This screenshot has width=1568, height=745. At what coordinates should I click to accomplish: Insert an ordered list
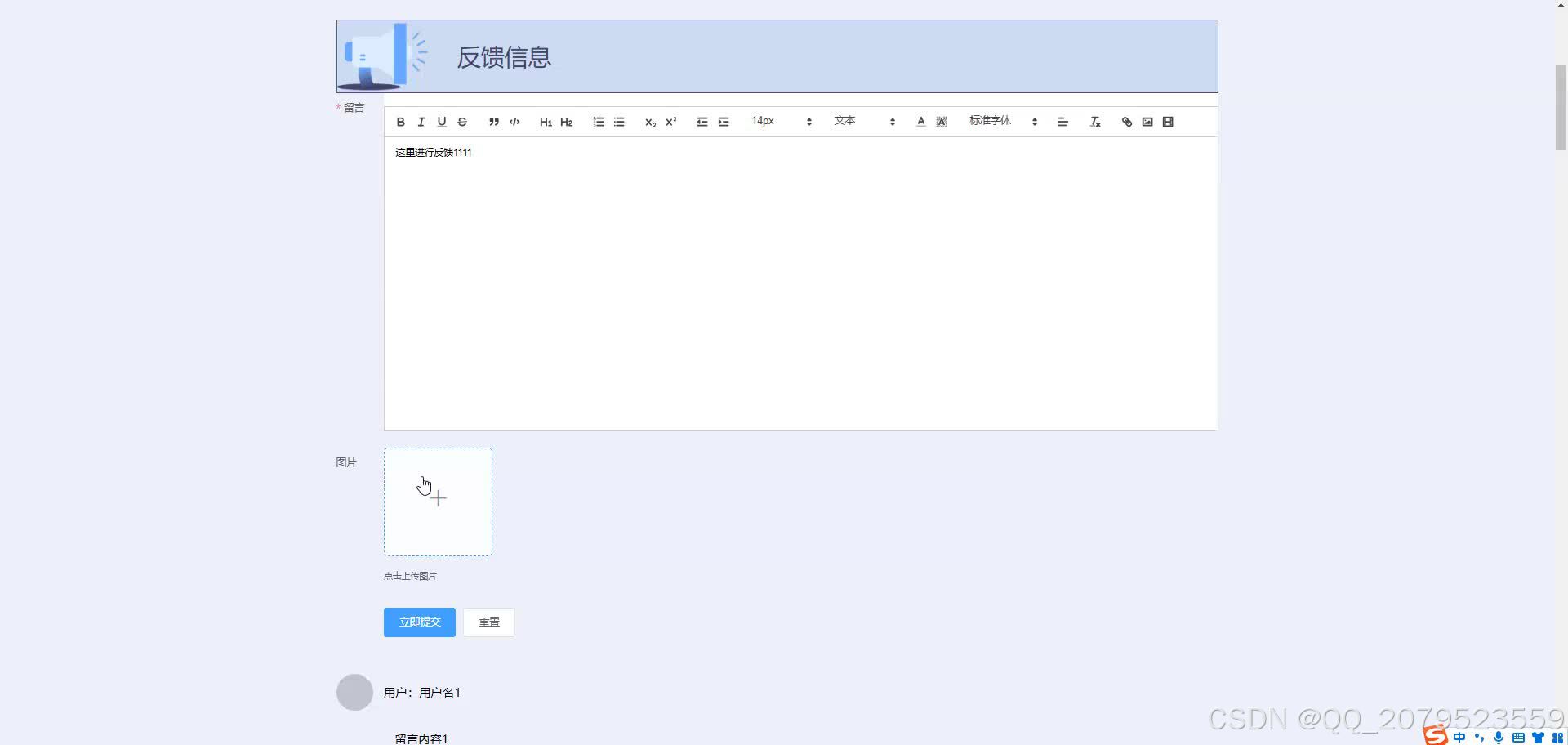(x=599, y=121)
